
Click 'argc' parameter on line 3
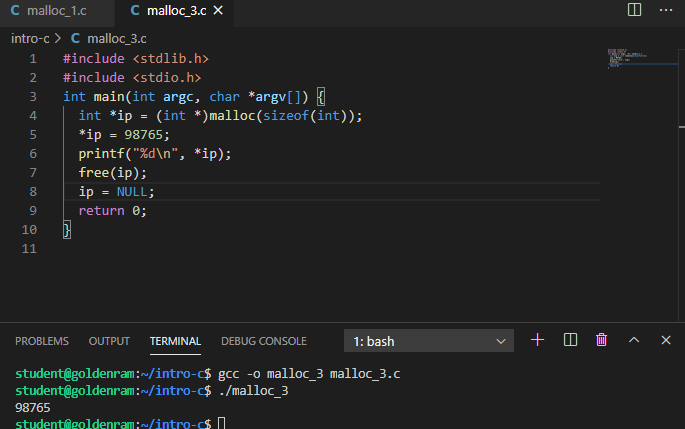pos(178,97)
